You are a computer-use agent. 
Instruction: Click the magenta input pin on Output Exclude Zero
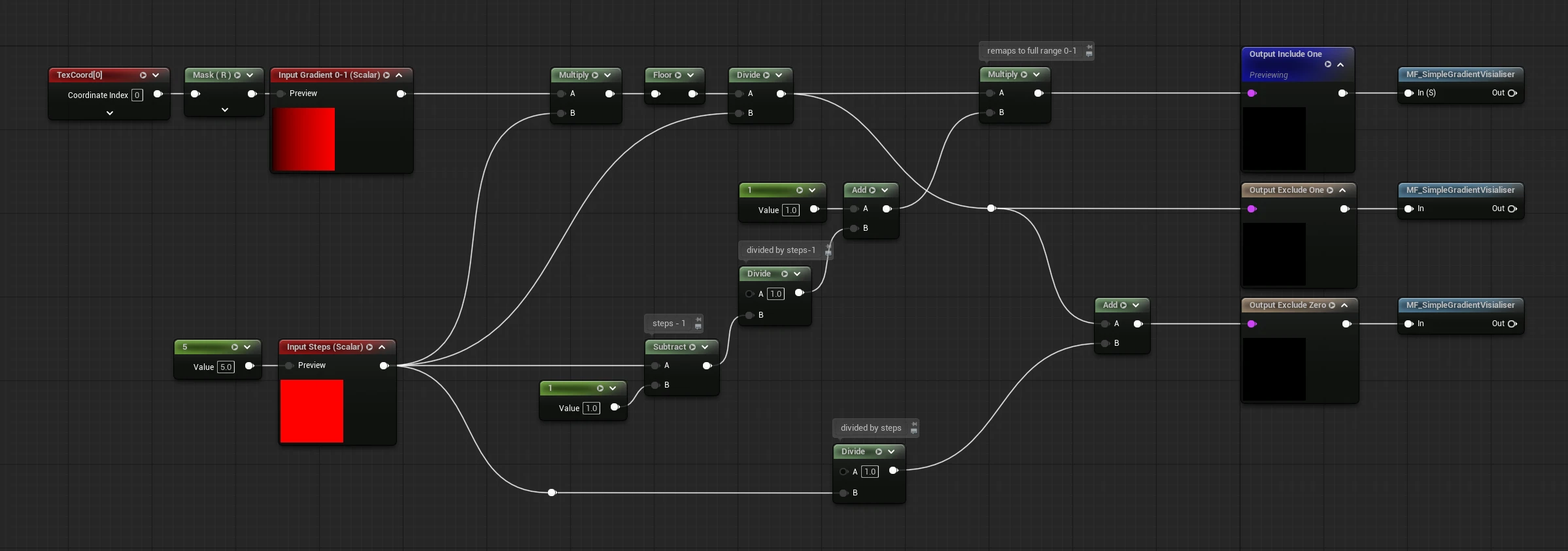pos(1252,324)
